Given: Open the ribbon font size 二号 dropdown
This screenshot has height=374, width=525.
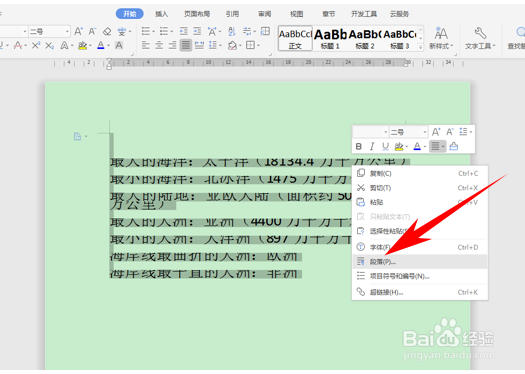Looking at the screenshot, I should pyautogui.click(x=67, y=31).
